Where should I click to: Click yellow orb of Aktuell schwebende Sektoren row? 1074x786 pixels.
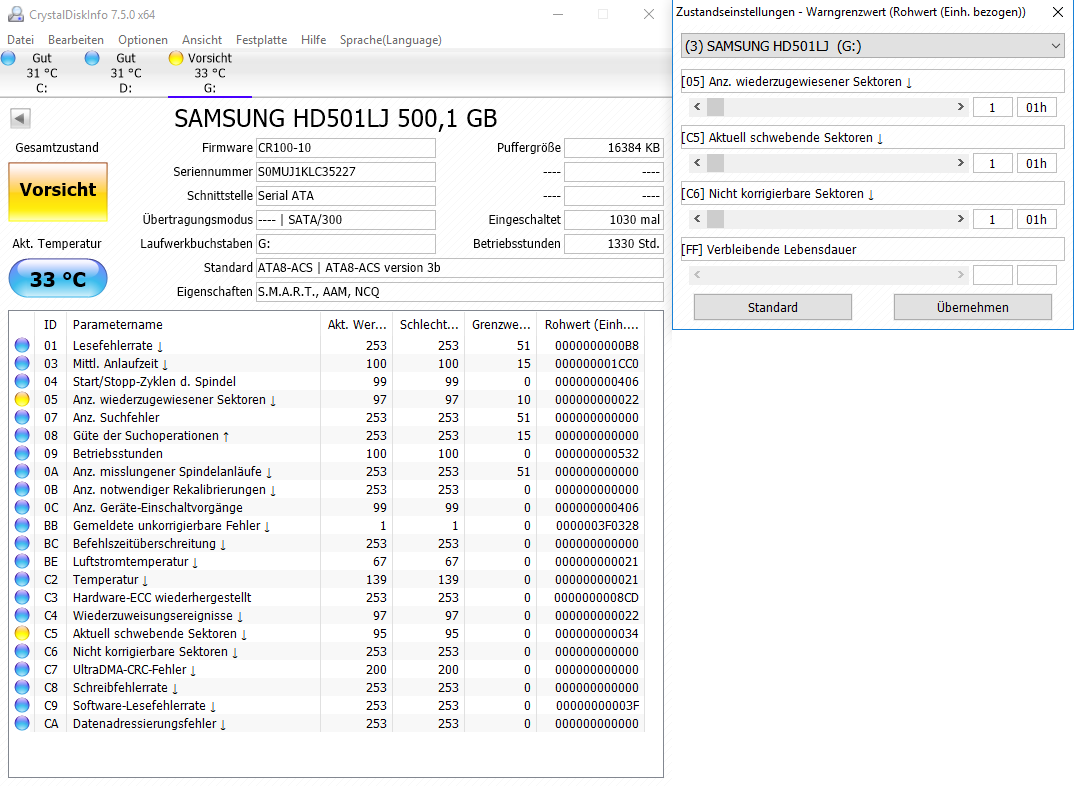[x=22, y=633]
